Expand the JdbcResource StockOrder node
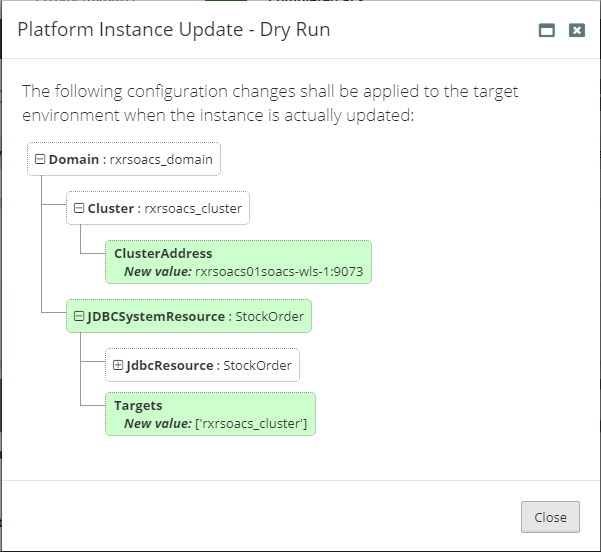Screen dimensions: 601x552 (x=118, y=365)
